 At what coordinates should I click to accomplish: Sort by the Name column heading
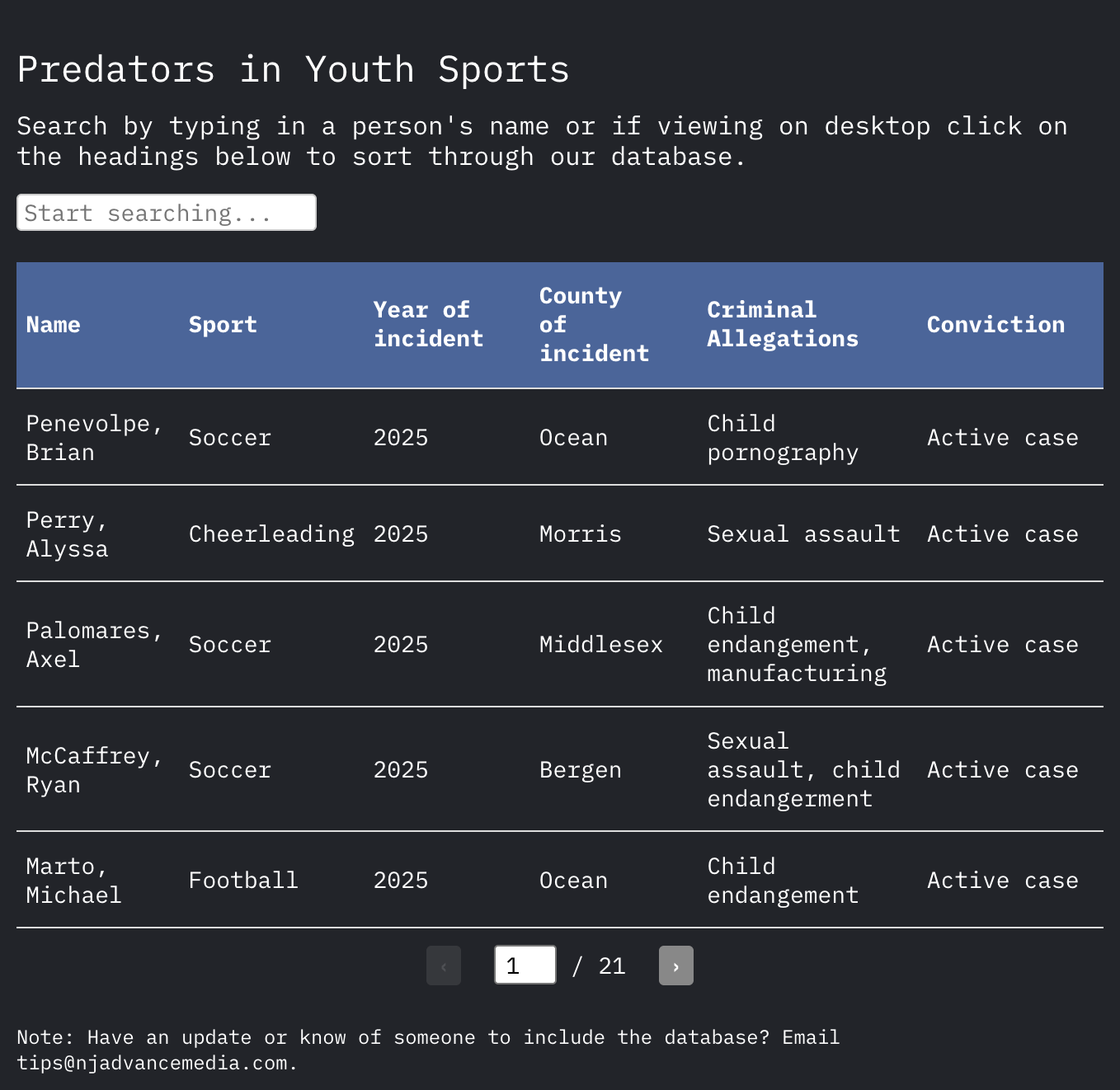53,325
